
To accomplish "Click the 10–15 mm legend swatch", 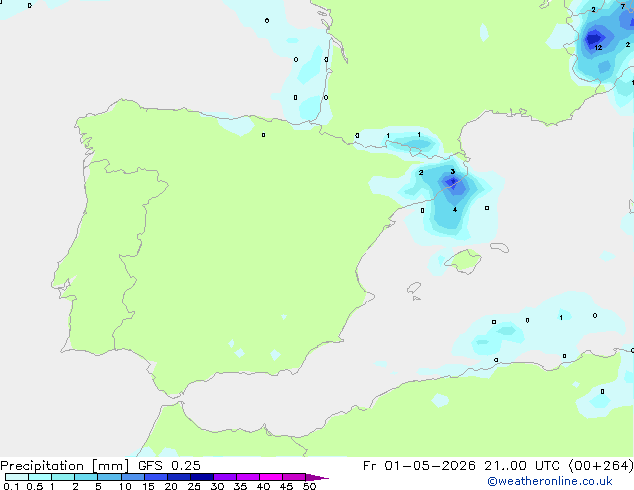I will point(132,477).
